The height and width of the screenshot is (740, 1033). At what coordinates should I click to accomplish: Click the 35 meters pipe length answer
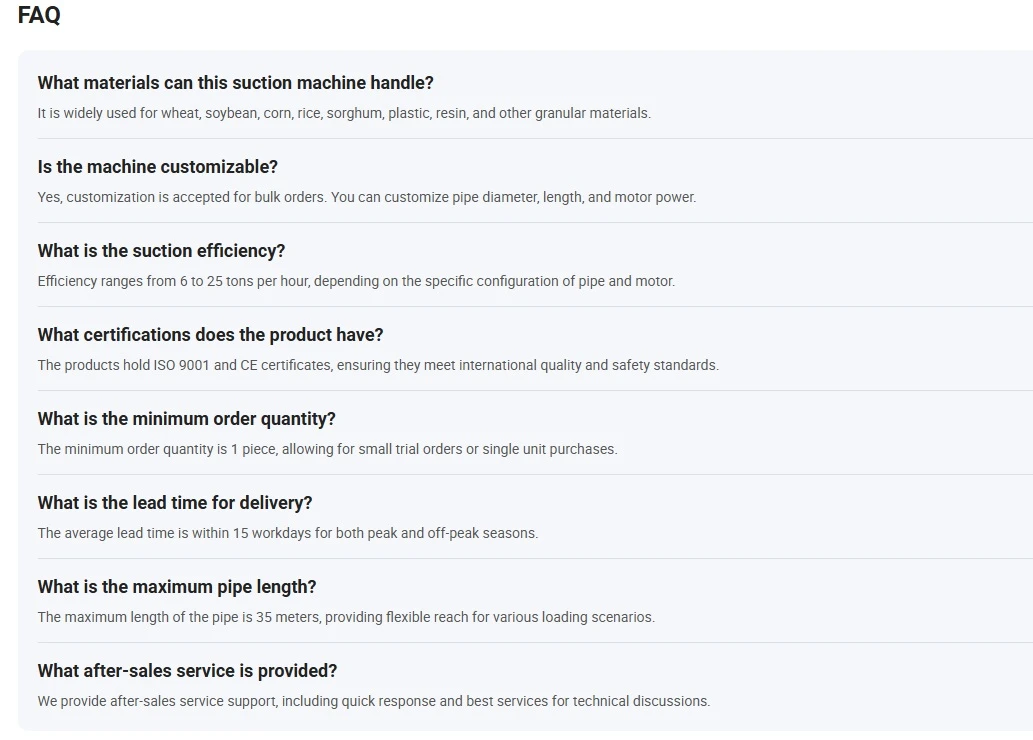pos(346,617)
